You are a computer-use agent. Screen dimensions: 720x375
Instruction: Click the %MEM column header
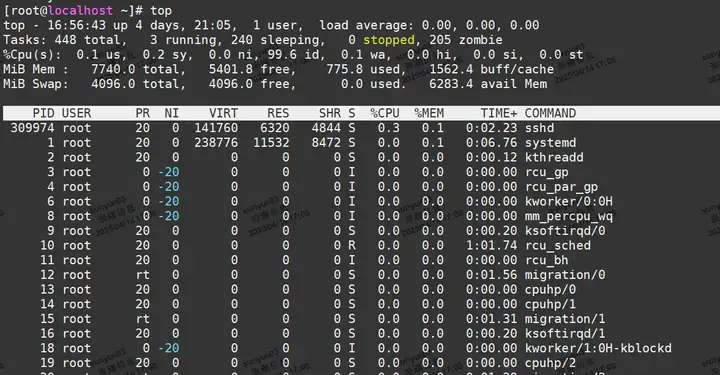(429, 113)
